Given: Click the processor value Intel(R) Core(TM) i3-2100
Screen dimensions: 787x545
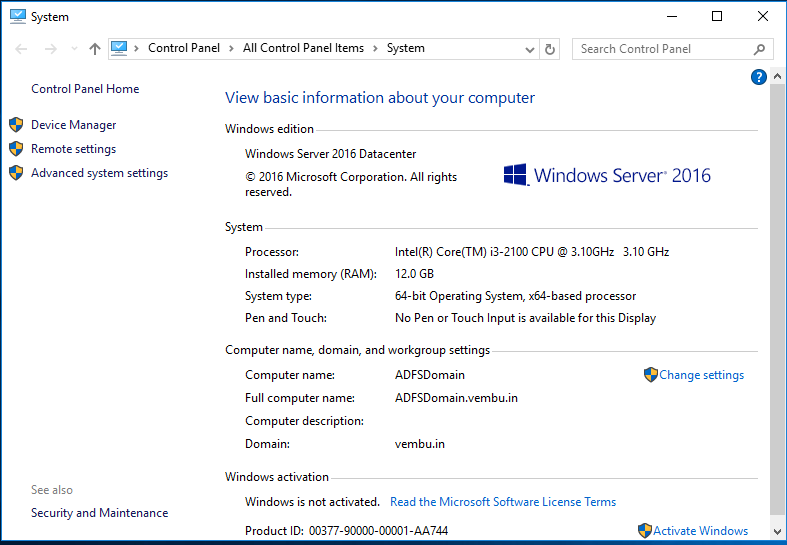Looking at the screenshot, I should point(532,252).
